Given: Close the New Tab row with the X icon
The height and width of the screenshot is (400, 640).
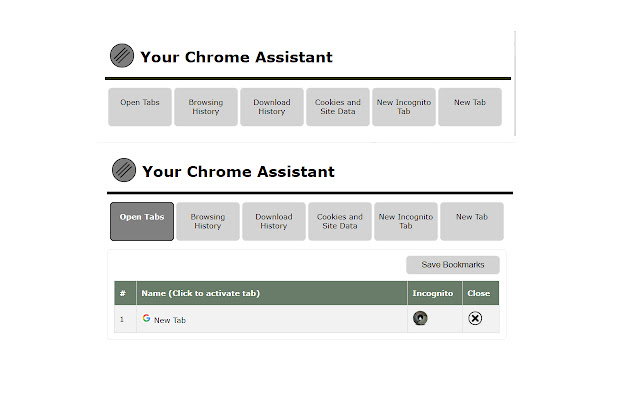Looking at the screenshot, I should [475, 318].
